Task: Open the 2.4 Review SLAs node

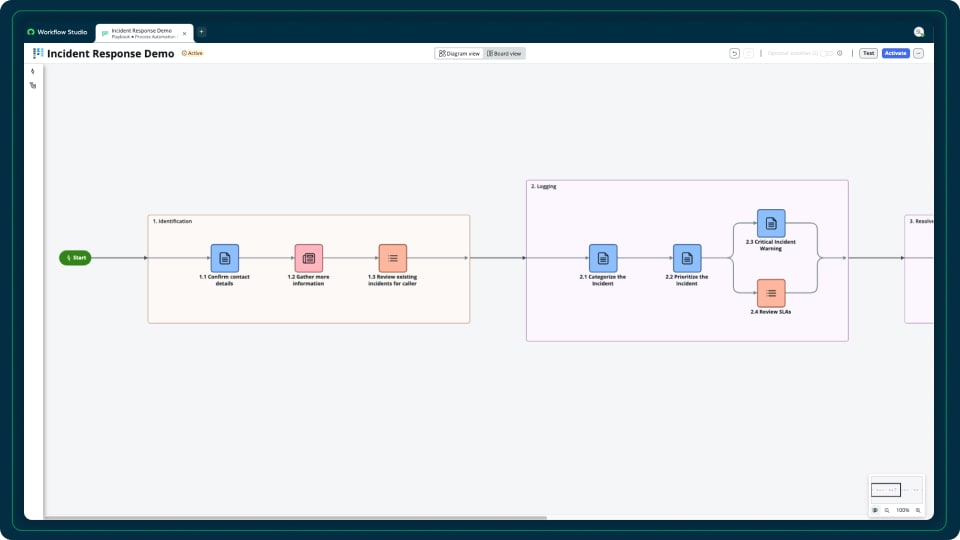Action: point(771,293)
